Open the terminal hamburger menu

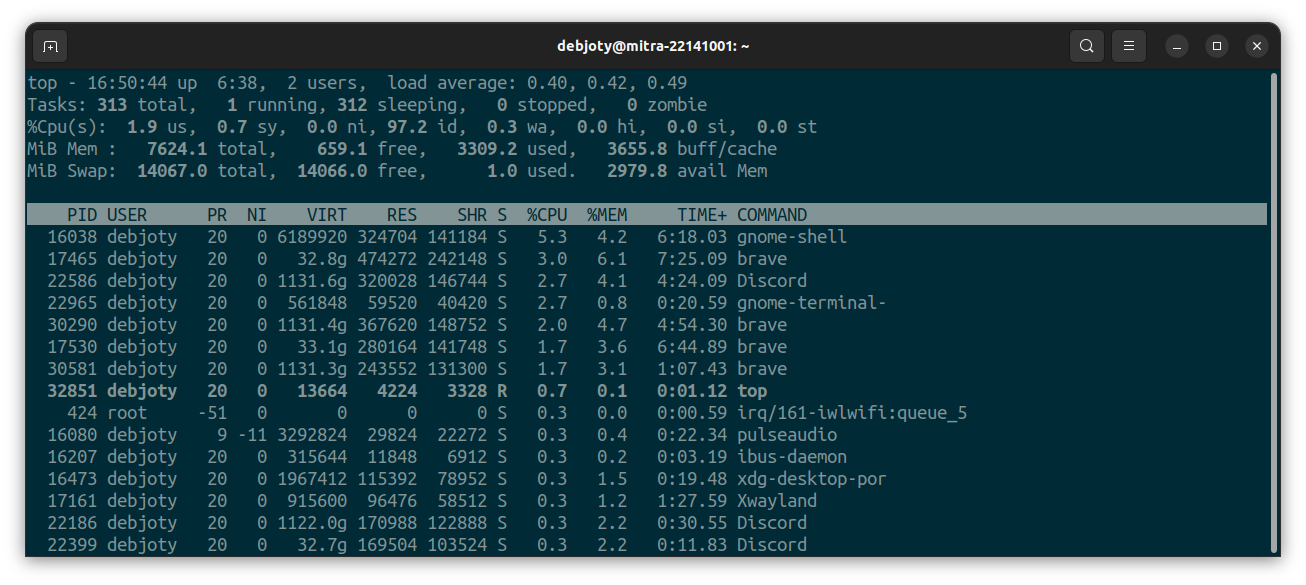[1128, 46]
